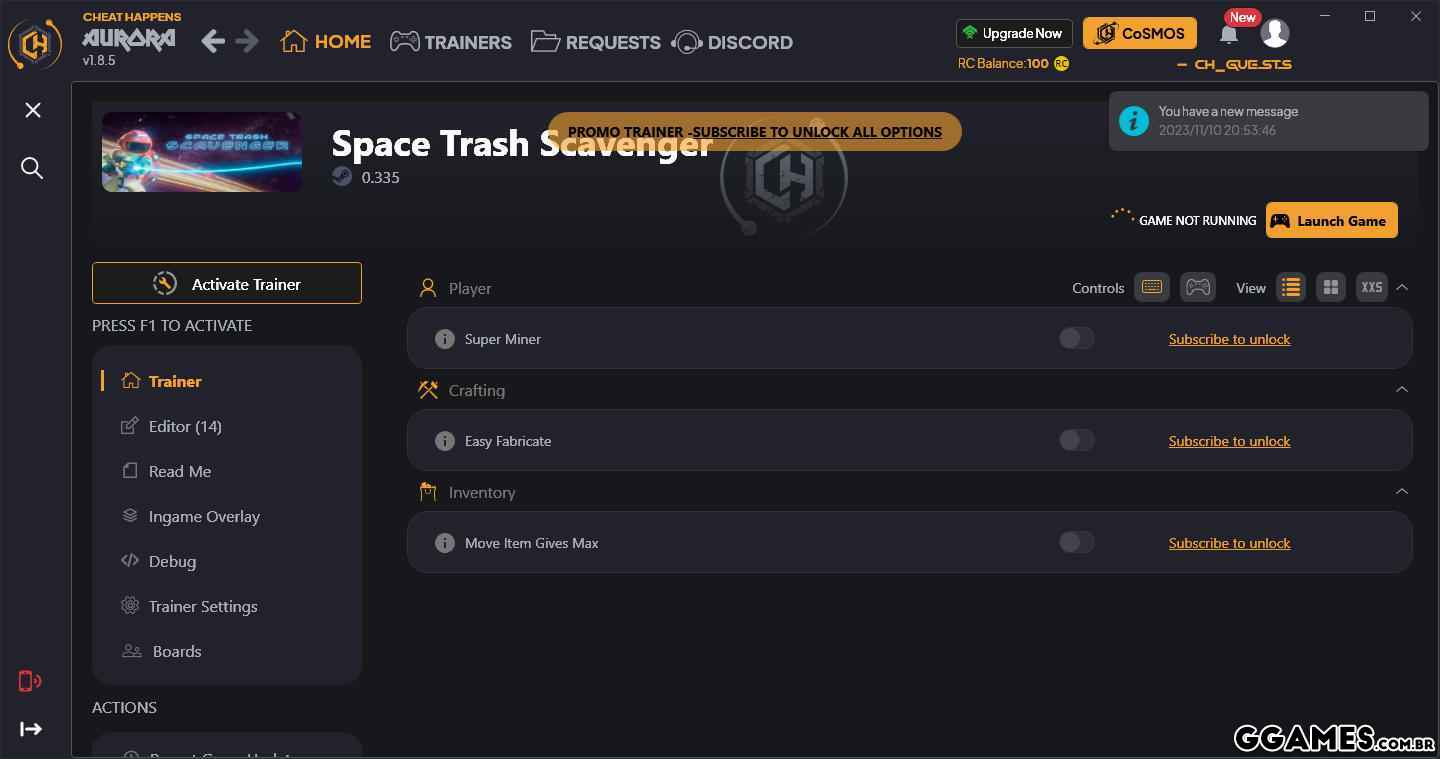Collapse the Crafting section chevron

tap(1402, 390)
